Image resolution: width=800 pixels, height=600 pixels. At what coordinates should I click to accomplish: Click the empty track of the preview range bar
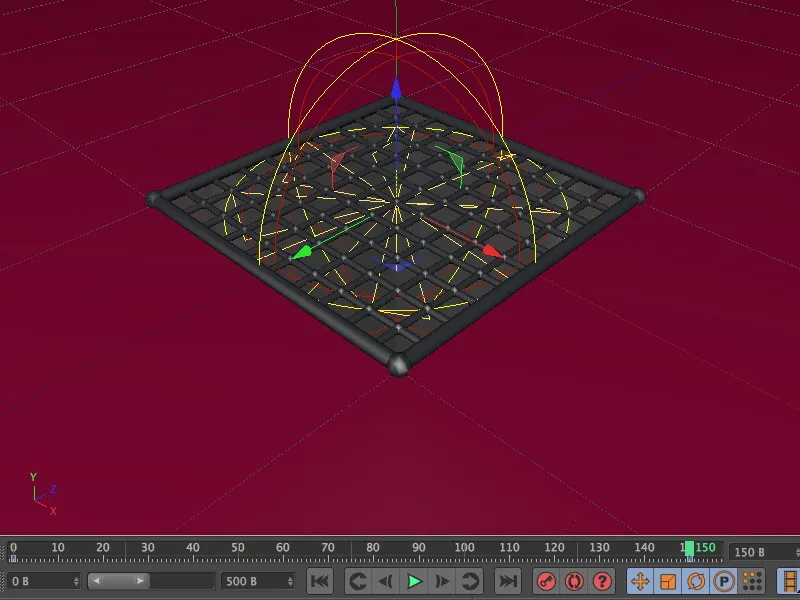(182, 581)
